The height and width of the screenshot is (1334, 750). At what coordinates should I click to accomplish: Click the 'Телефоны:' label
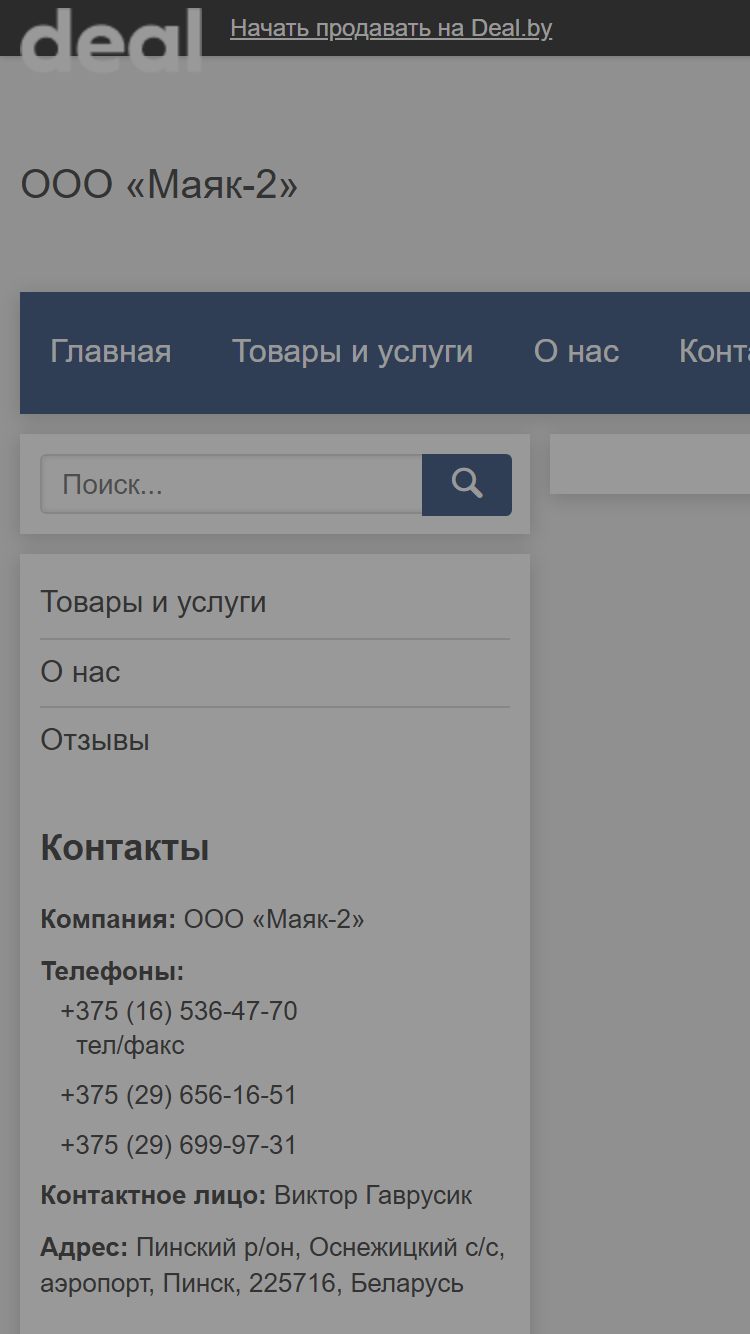[x=112, y=972]
